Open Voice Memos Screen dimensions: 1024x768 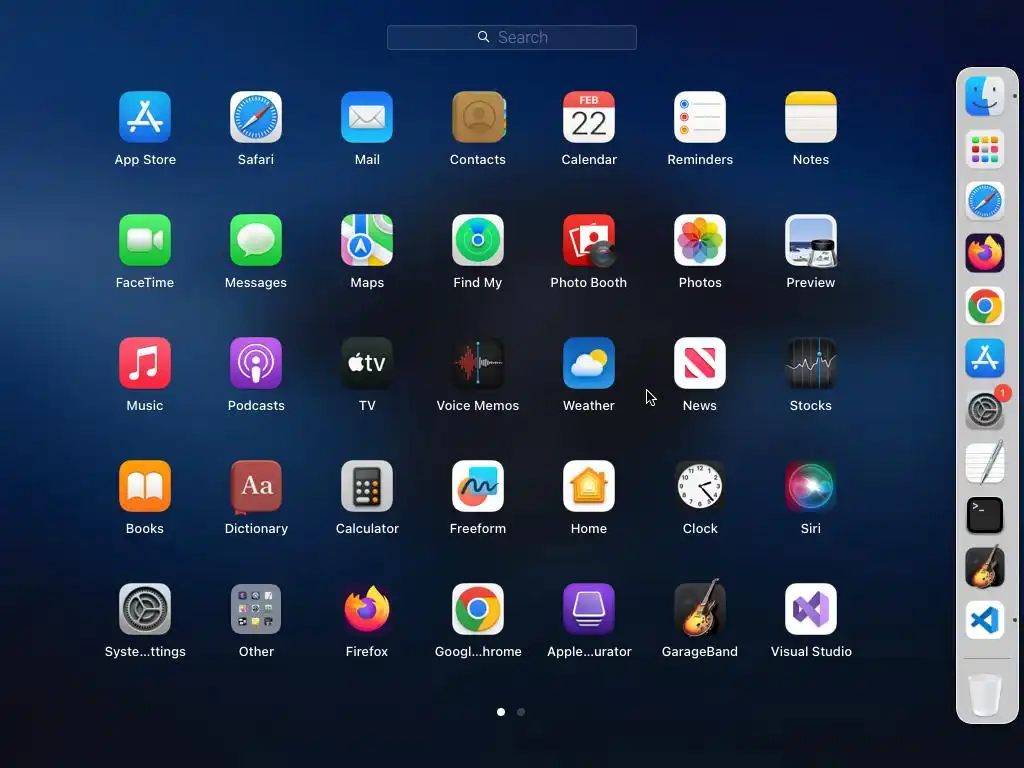[478, 363]
